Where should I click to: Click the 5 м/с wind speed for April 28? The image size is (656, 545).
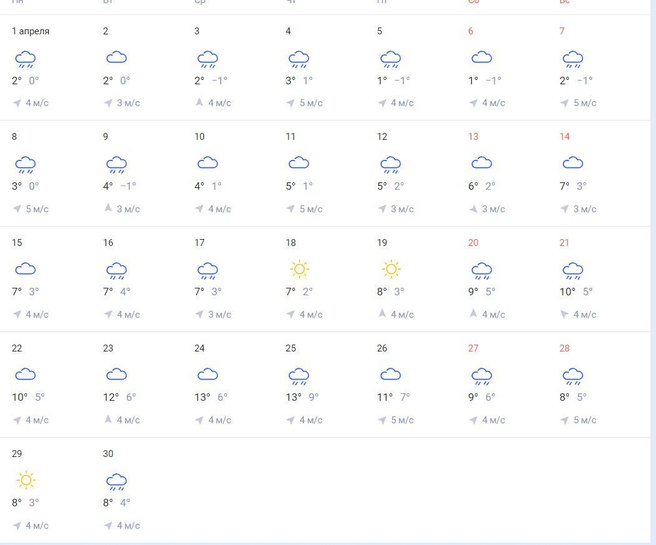coord(585,420)
